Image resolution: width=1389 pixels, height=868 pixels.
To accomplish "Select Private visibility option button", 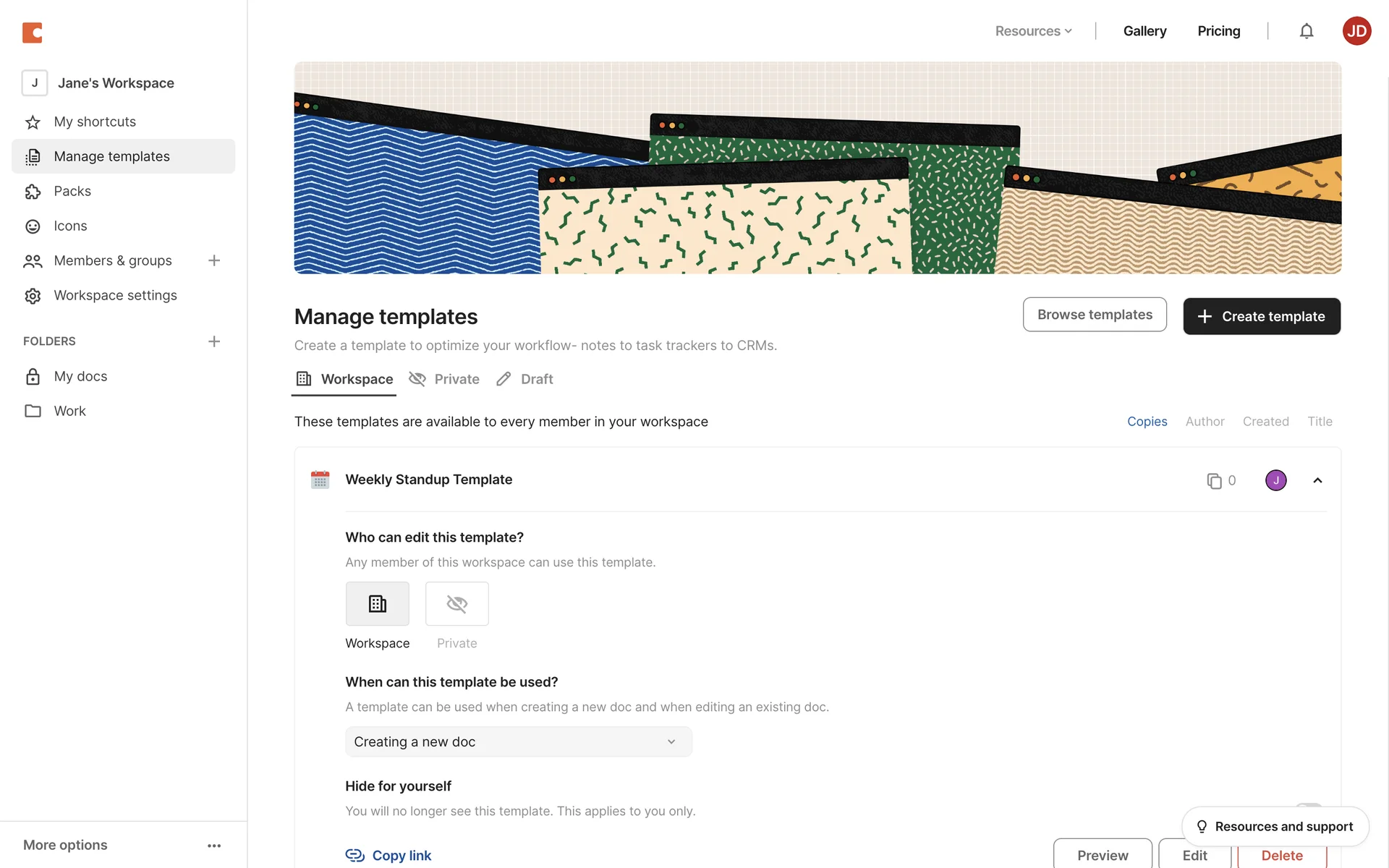I will click(x=456, y=604).
